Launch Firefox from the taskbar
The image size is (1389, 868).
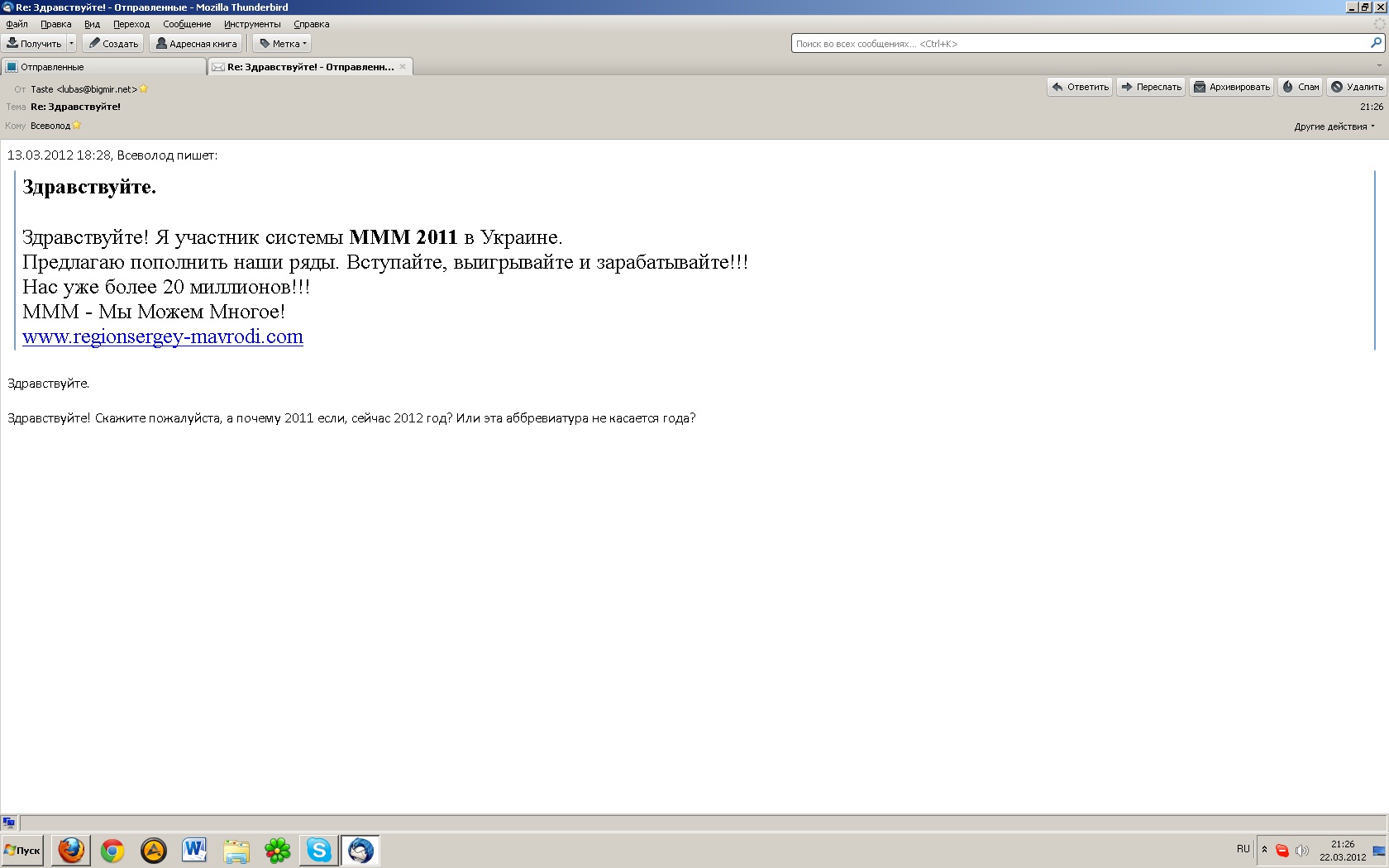point(71,850)
